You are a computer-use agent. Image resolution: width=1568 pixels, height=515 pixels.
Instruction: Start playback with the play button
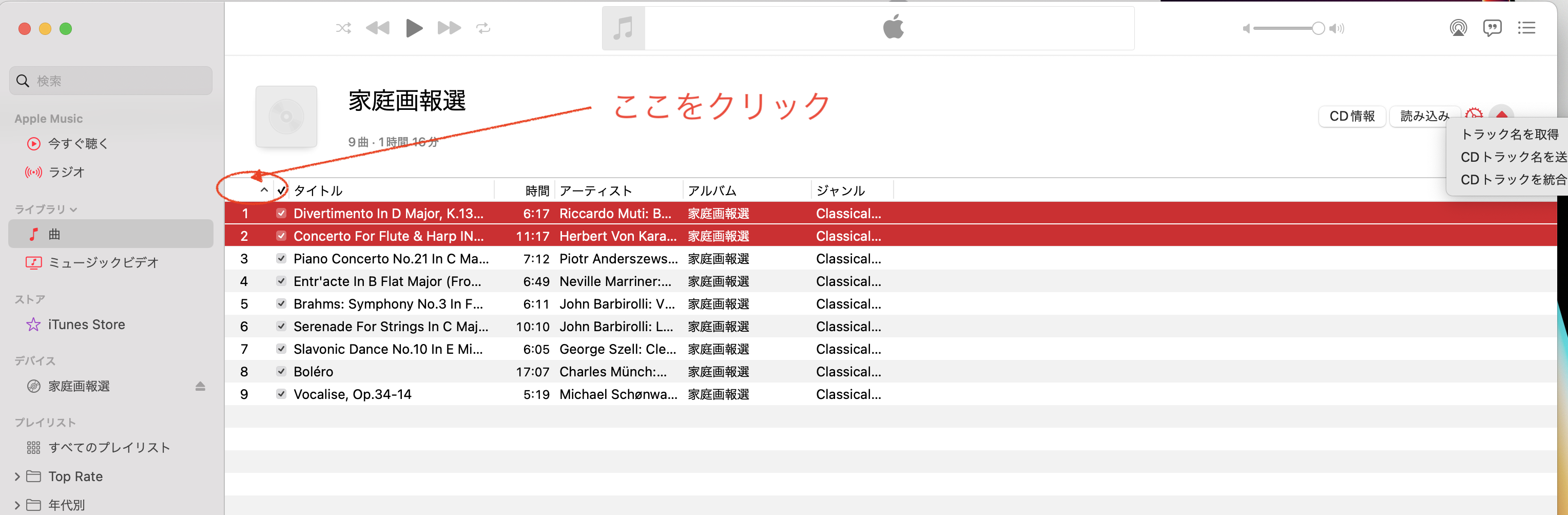tap(414, 28)
